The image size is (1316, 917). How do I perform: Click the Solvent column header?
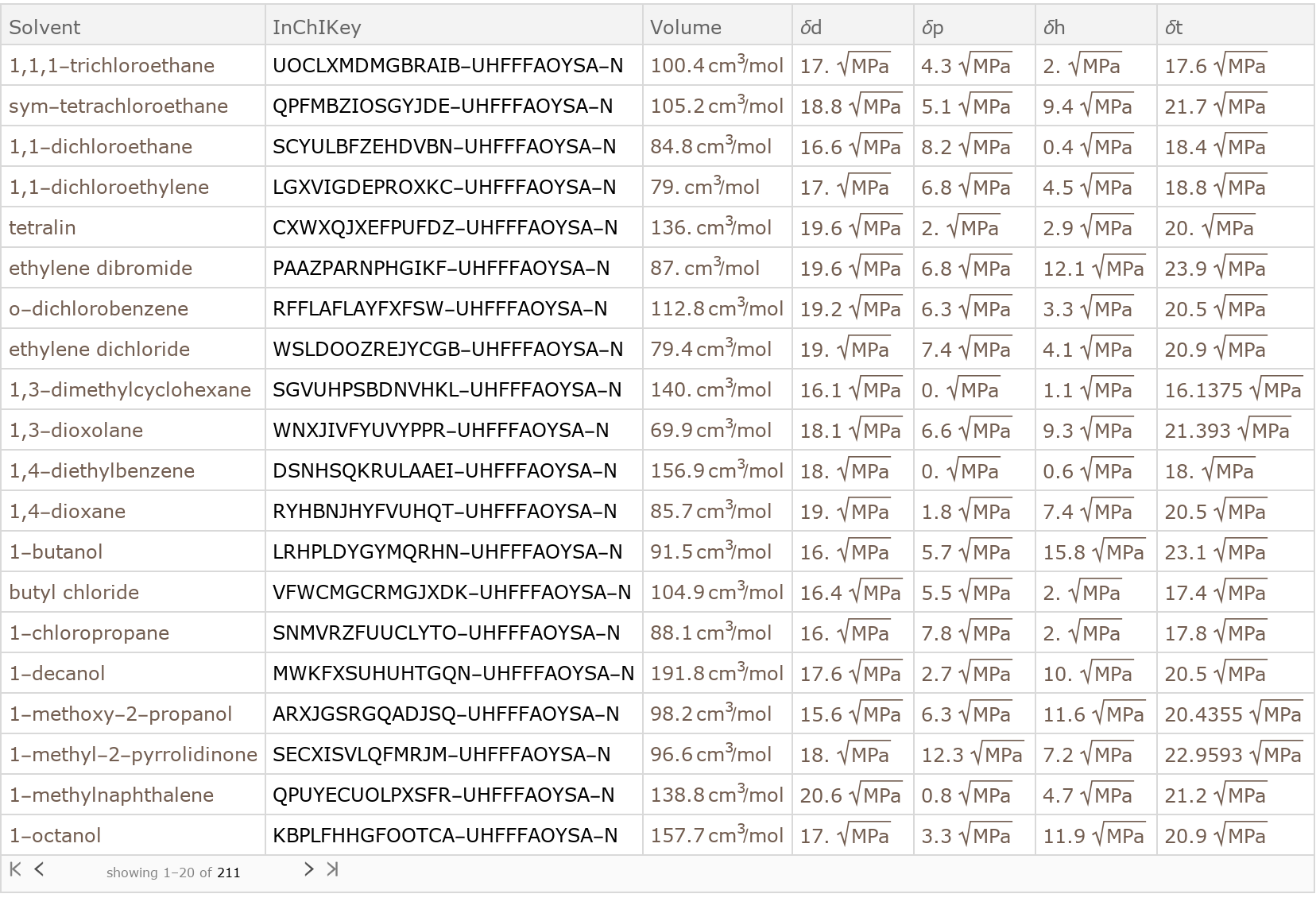coord(45,27)
